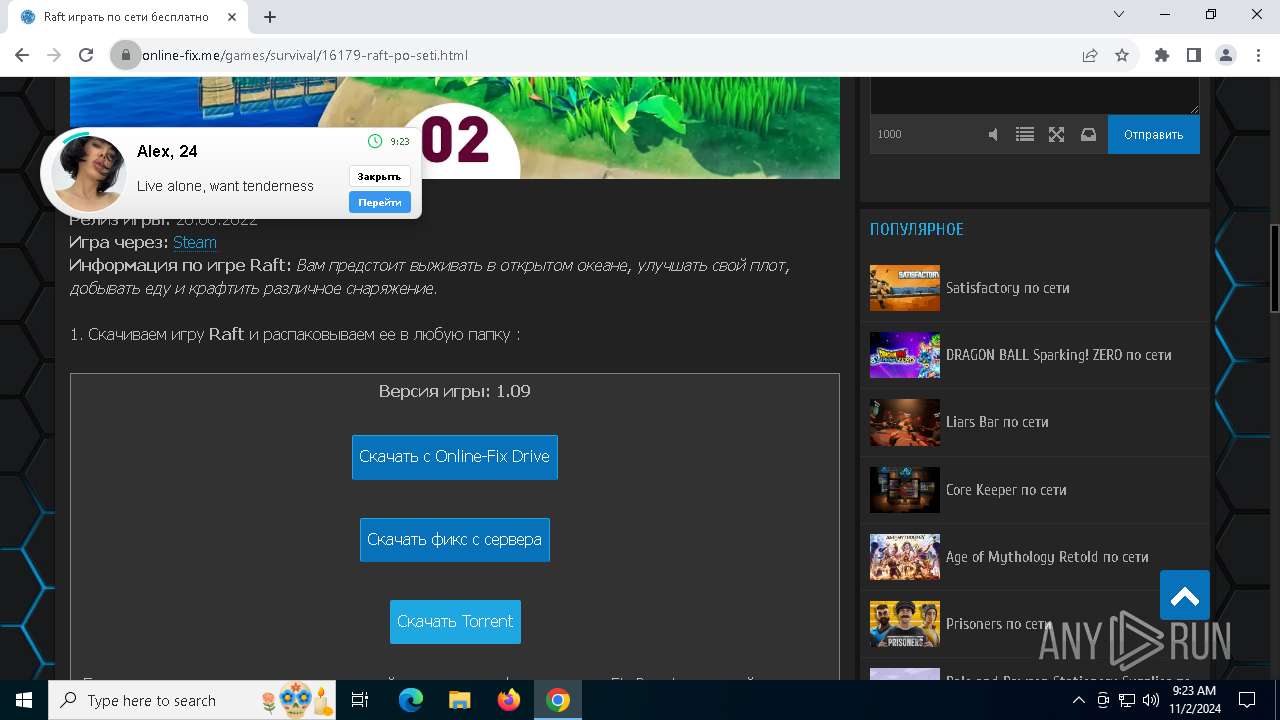The width and height of the screenshot is (1280, 720).
Task: Open the Age of Mythology thumbnail
Action: click(905, 557)
